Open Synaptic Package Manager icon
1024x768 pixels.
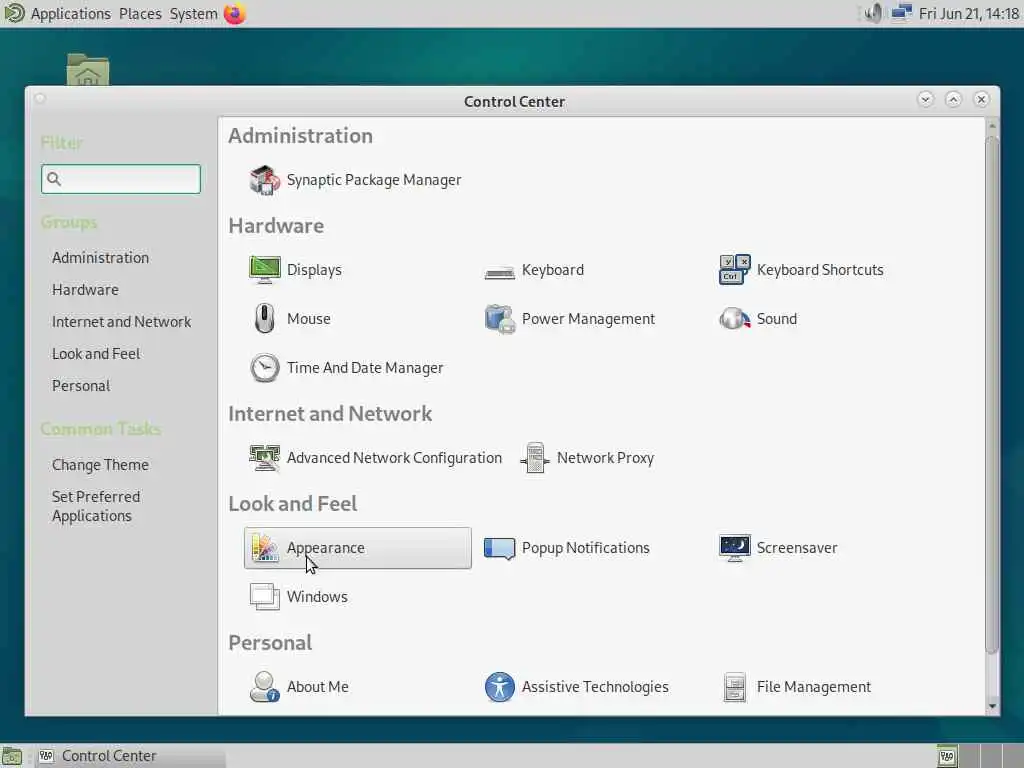tap(264, 180)
